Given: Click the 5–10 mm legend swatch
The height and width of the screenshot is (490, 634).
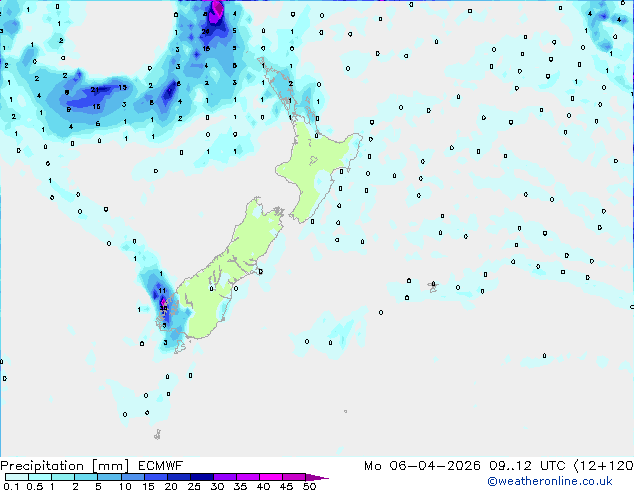Looking at the screenshot, I should coord(109,477).
